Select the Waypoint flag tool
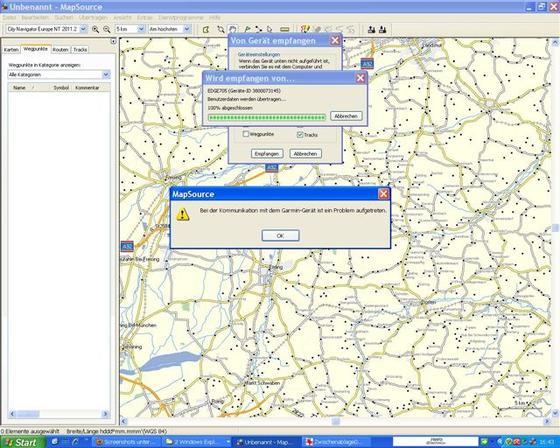The height and width of the screenshot is (448, 560). click(247, 30)
